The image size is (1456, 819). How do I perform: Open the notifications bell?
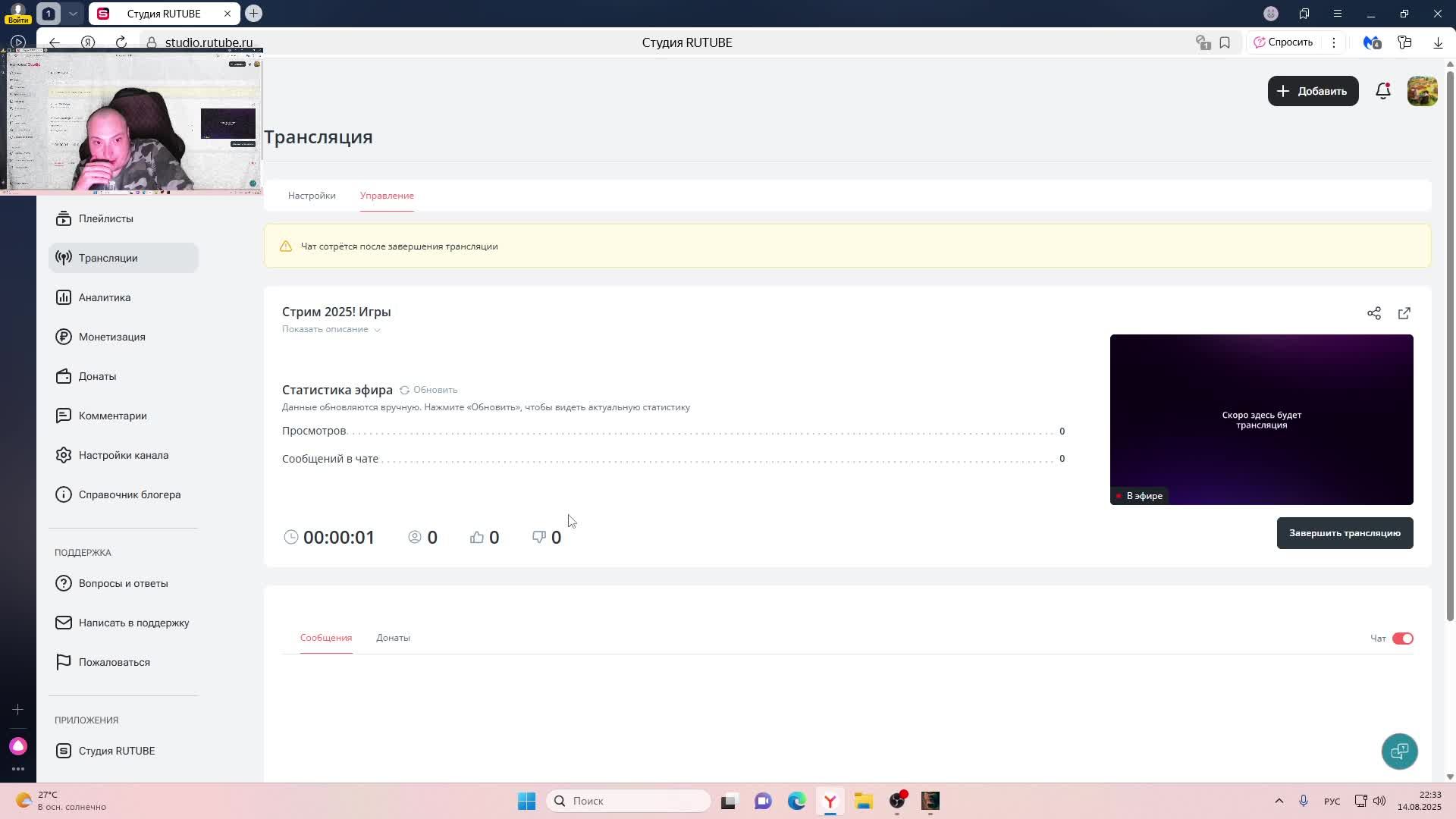point(1382,91)
